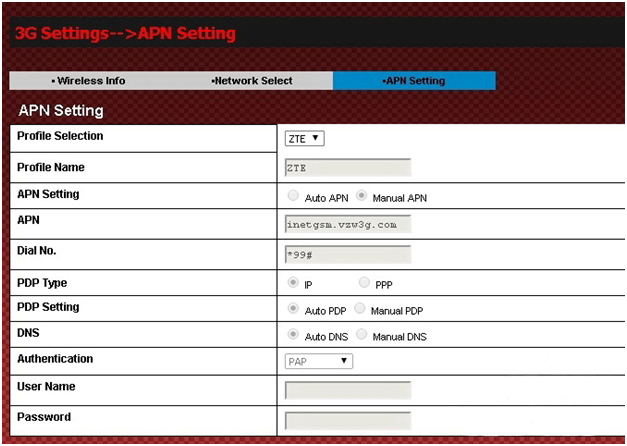This screenshot has width=627, height=446.
Task: Switch to the Wireless Info tab
Action: pyautogui.click(x=88, y=81)
